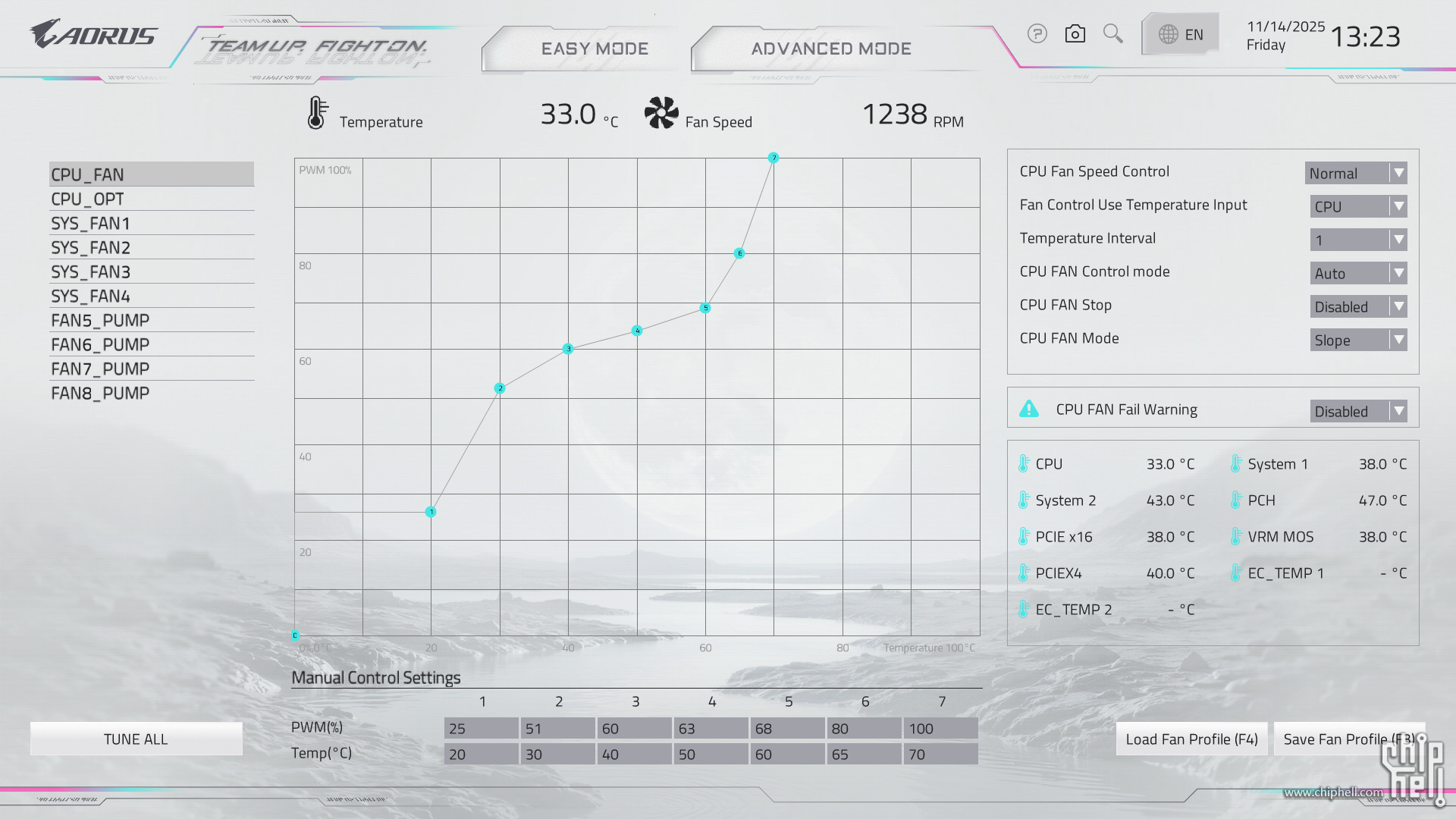
Task: Open the search magnifier icon
Action: pyautogui.click(x=1112, y=33)
